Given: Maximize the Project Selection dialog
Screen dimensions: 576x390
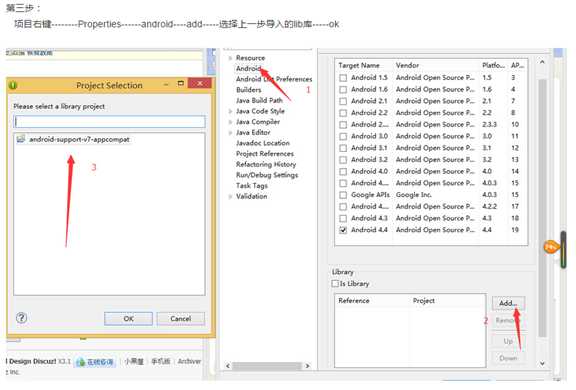Looking at the screenshot, I should pyautogui.click(x=180, y=83).
